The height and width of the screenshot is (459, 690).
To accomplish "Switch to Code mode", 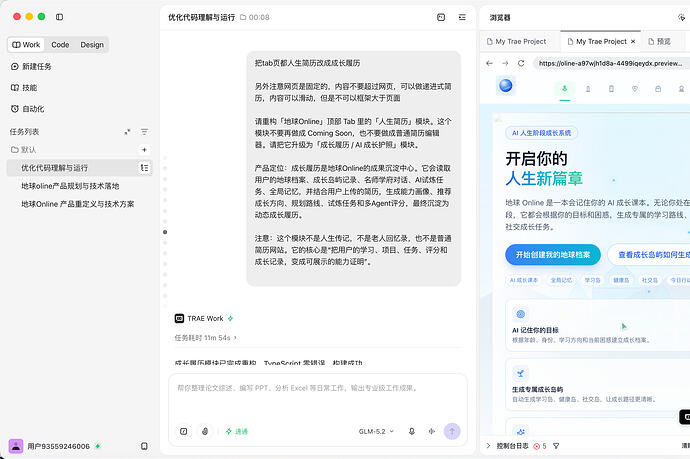I will click(x=60, y=45).
